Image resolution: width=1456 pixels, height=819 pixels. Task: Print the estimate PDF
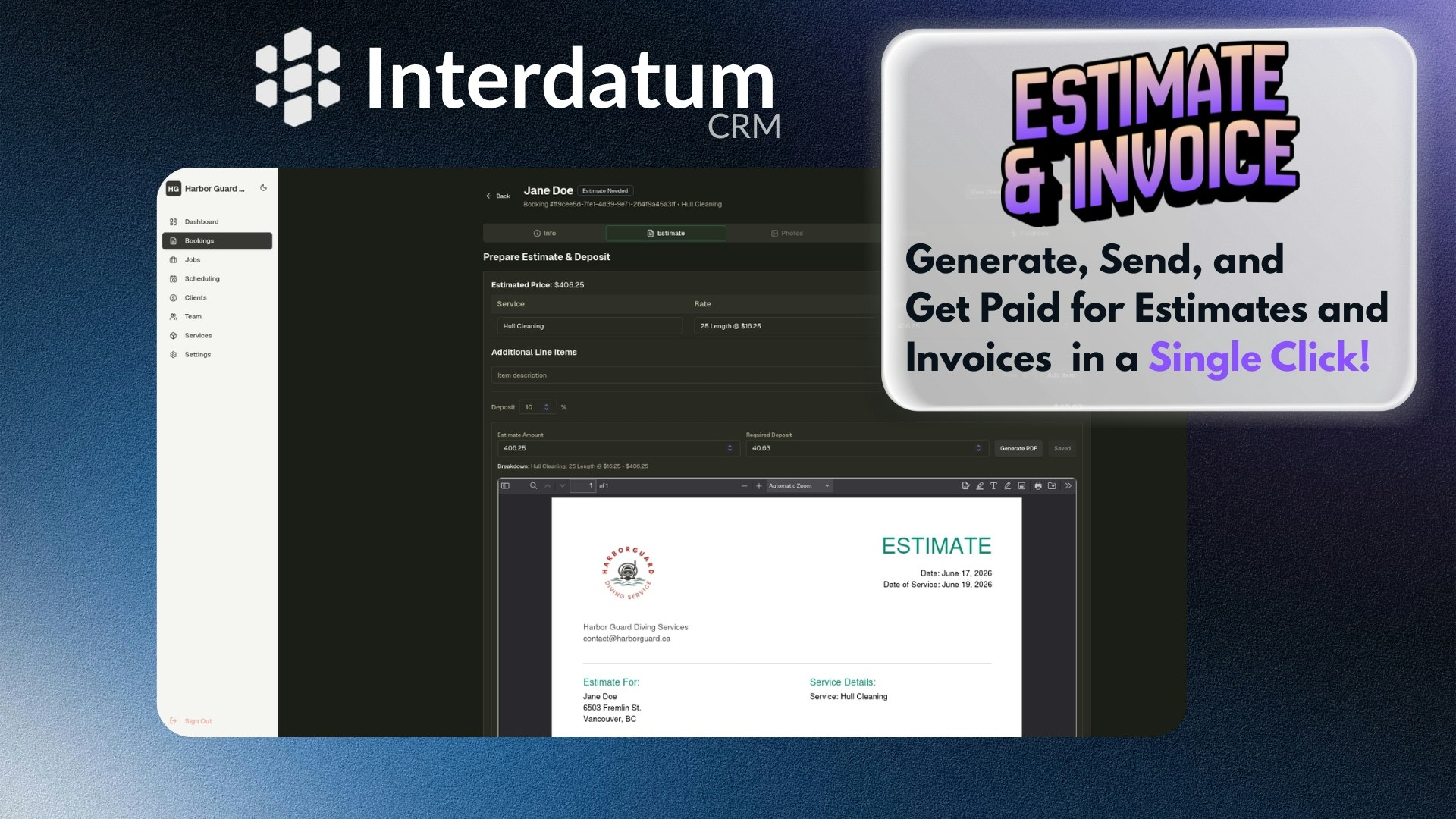pyautogui.click(x=1038, y=486)
